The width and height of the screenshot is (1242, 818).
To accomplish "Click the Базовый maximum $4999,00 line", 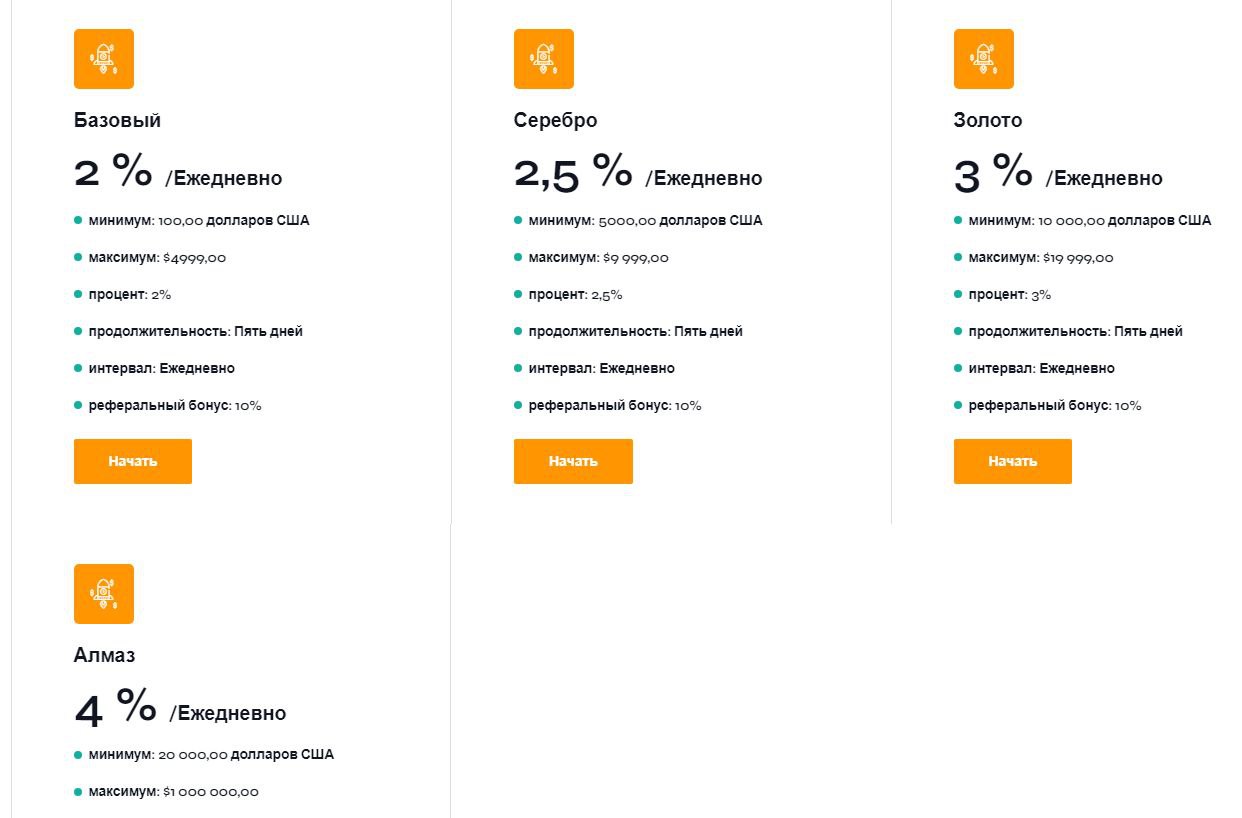I will (150, 258).
